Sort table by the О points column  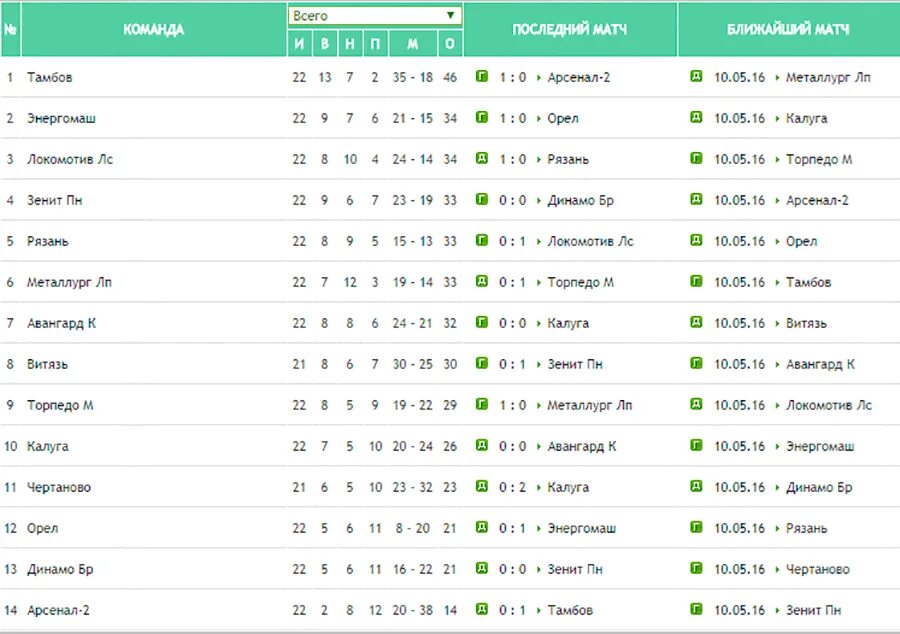(450, 43)
